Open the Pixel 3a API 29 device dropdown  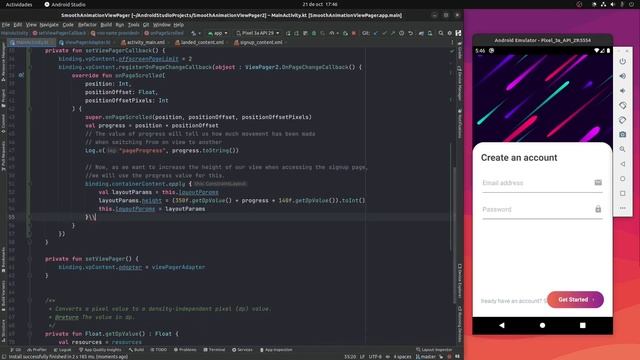258,33
